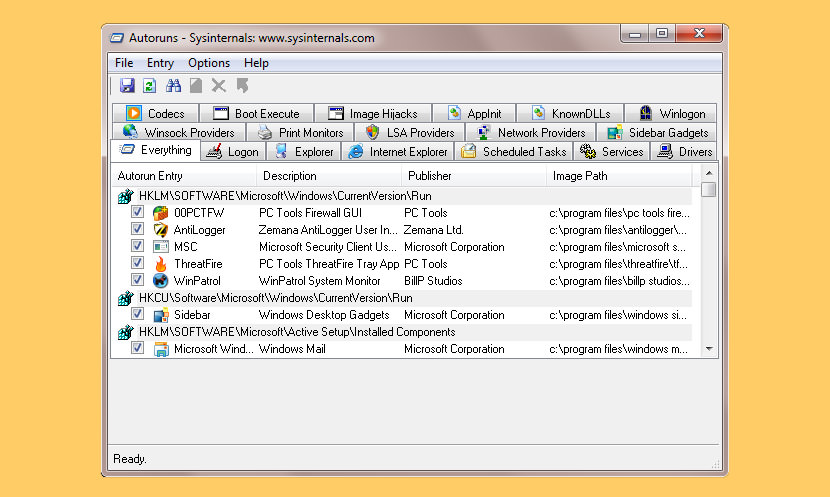
Task: Open the File menu
Action: [124, 63]
